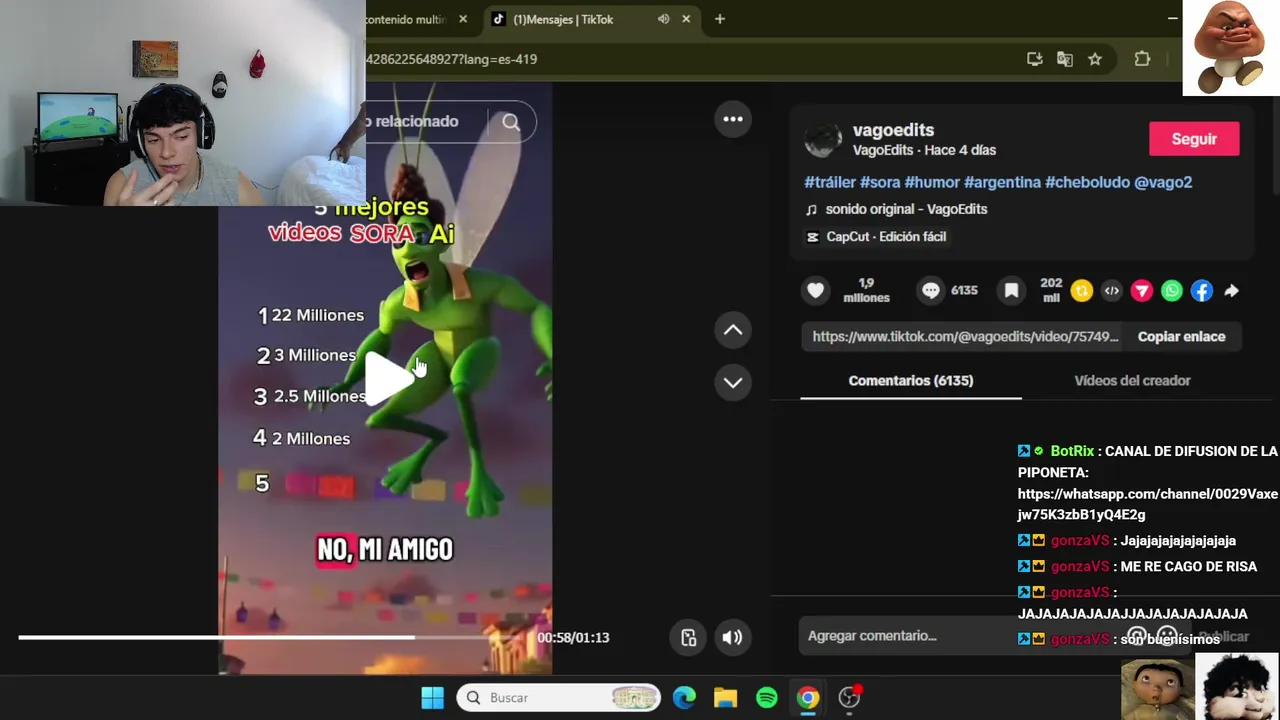Viewport: 1280px width, 720px height.
Task: Install app icon in address bar
Action: pyautogui.click(x=1035, y=59)
